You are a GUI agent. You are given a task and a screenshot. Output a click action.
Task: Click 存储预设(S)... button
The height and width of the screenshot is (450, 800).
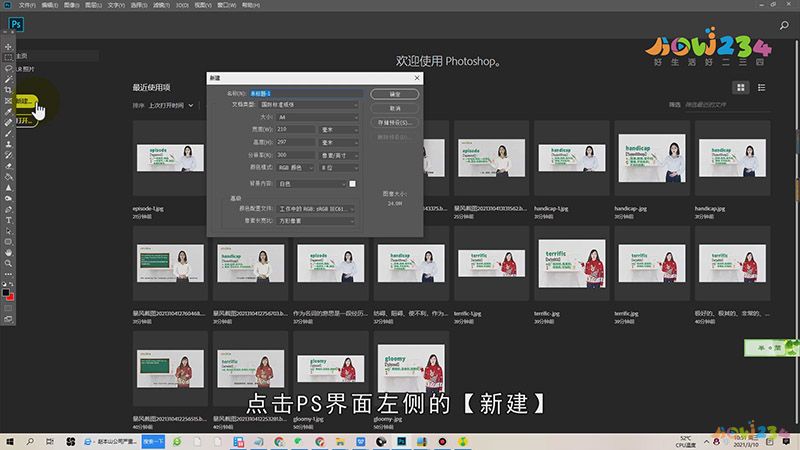pos(395,123)
